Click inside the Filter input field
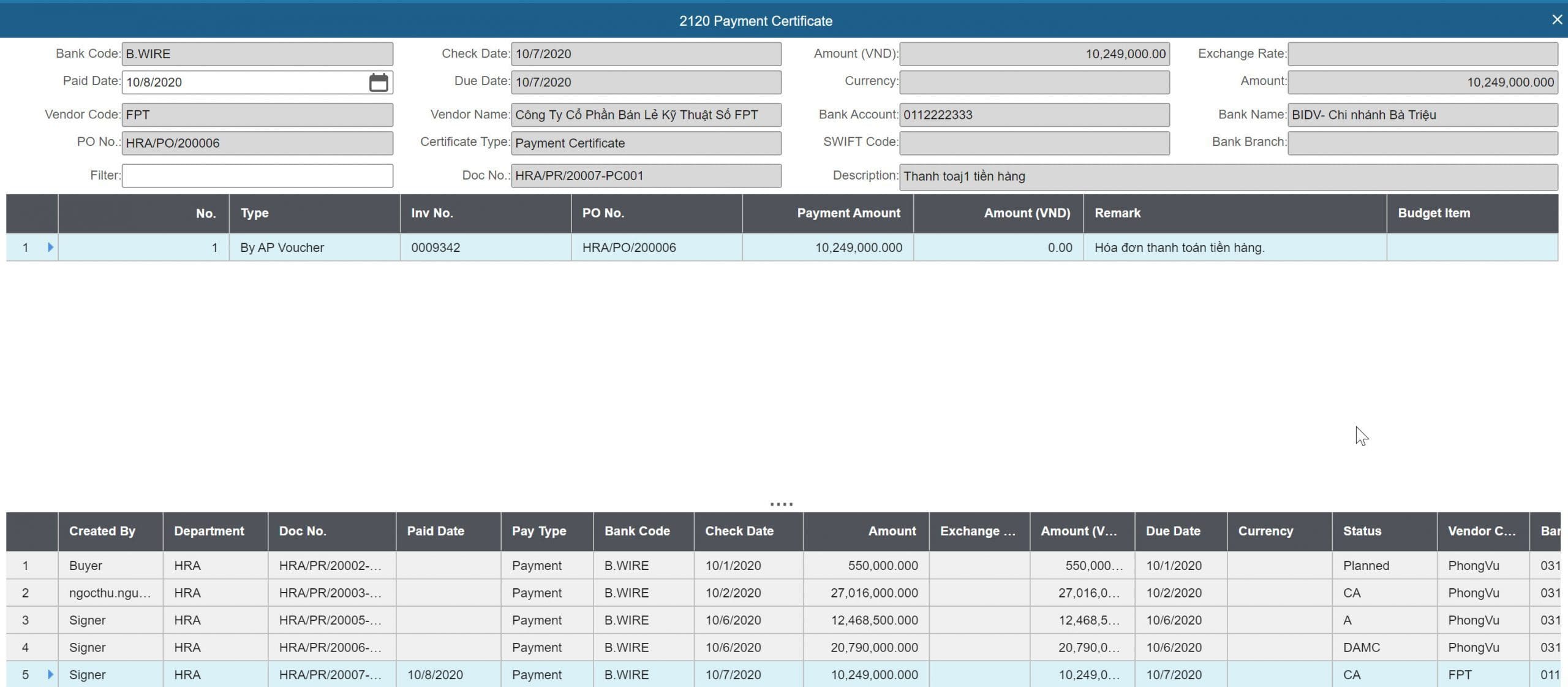The width and height of the screenshot is (1568, 687). pyautogui.click(x=257, y=176)
